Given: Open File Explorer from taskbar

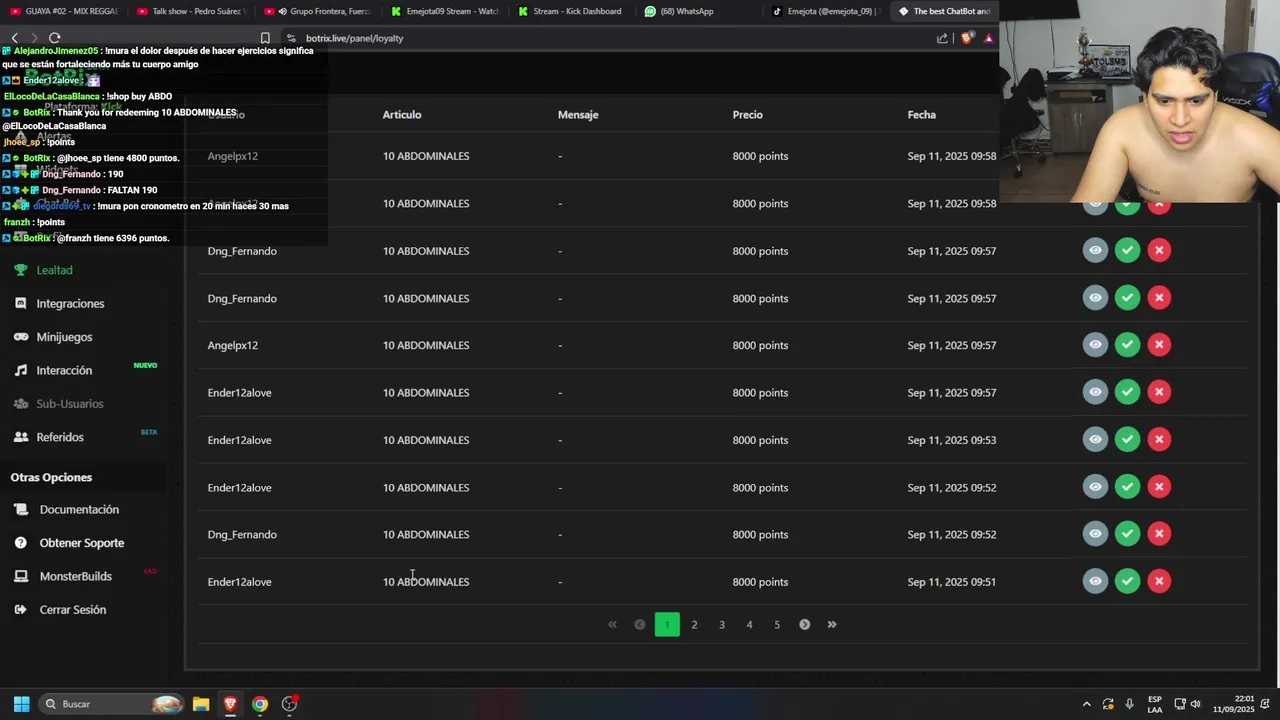Looking at the screenshot, I should (x=201, y=704).
